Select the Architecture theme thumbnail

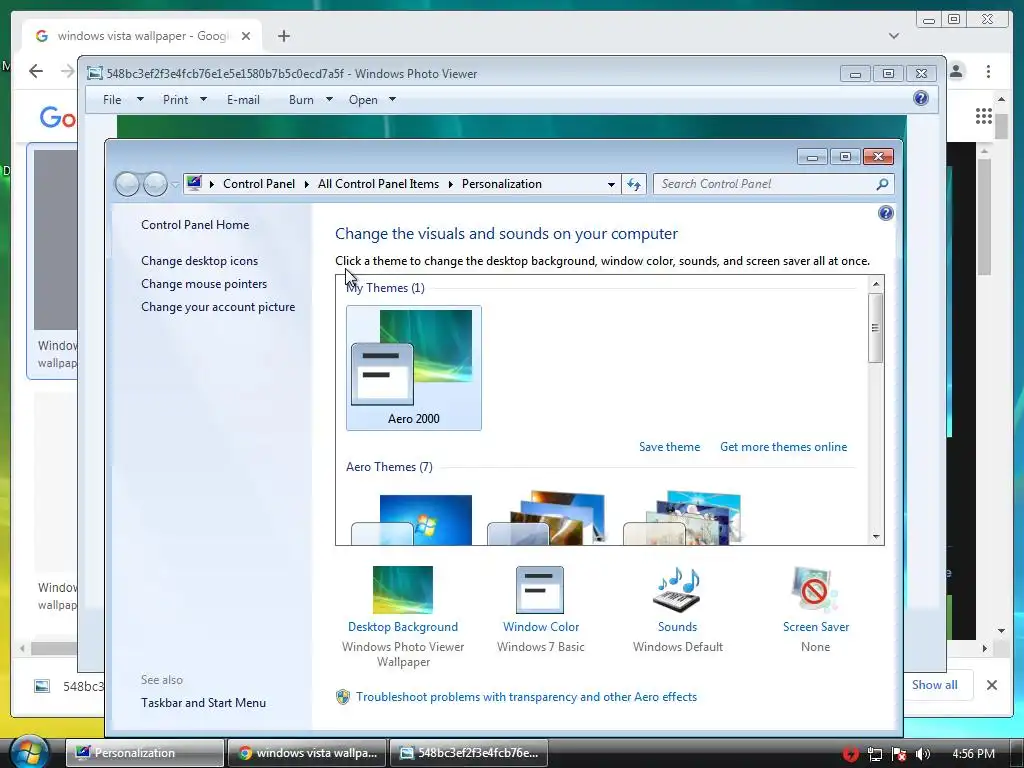click(x=547, y=518)
